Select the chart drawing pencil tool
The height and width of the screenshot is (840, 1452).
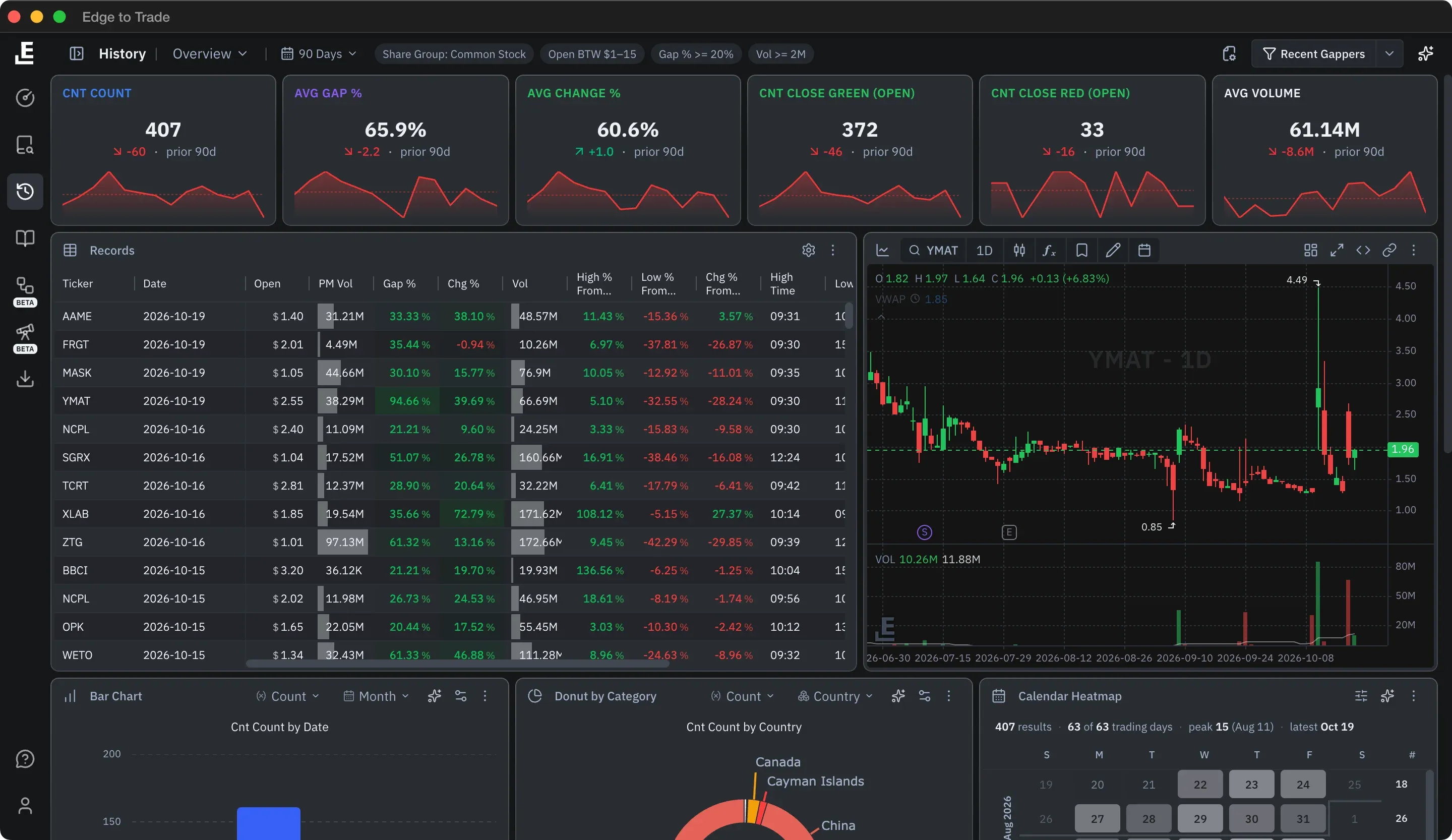[x=1113, y=250]
